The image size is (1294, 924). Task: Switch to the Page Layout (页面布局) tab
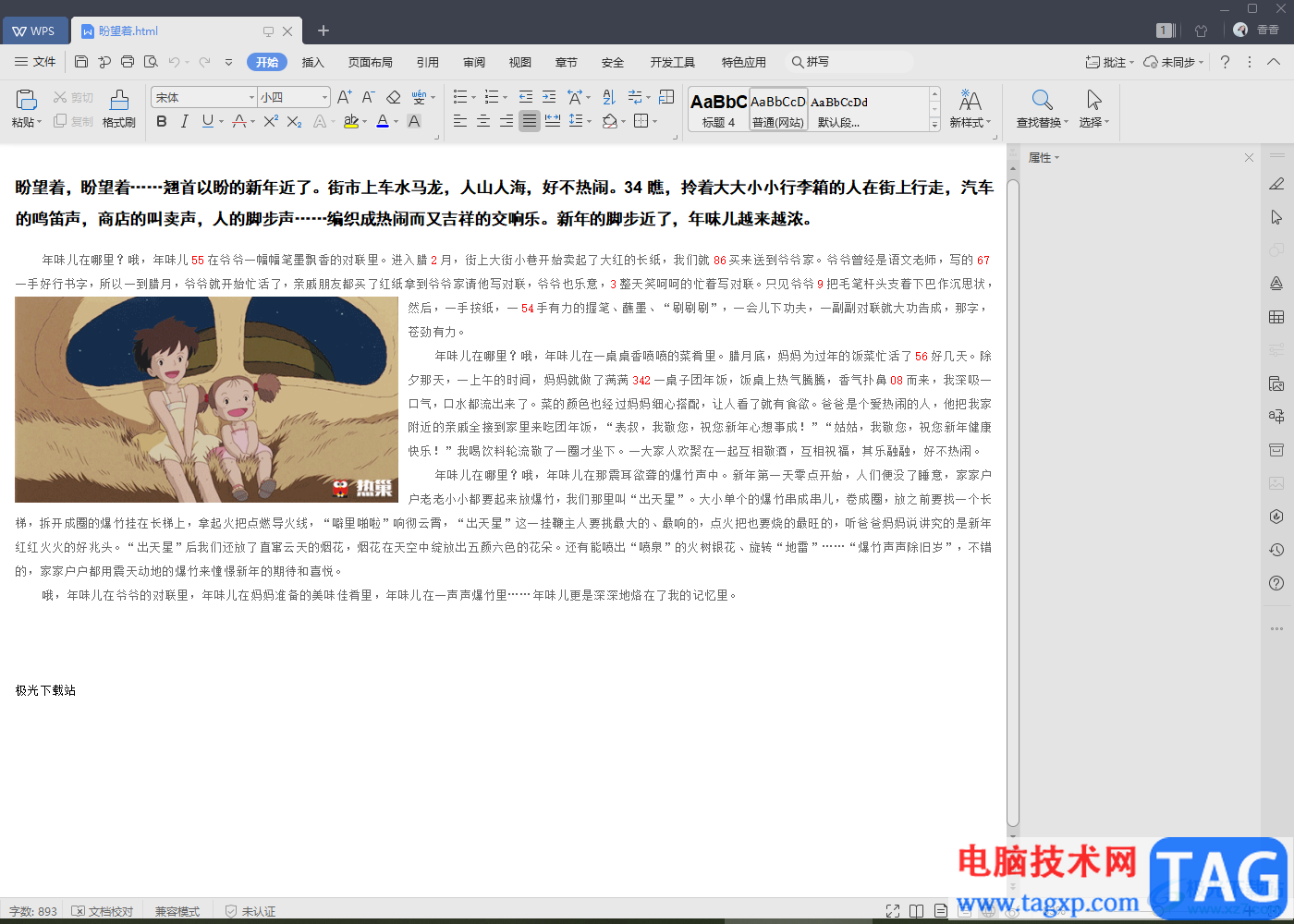coord(371,62)
